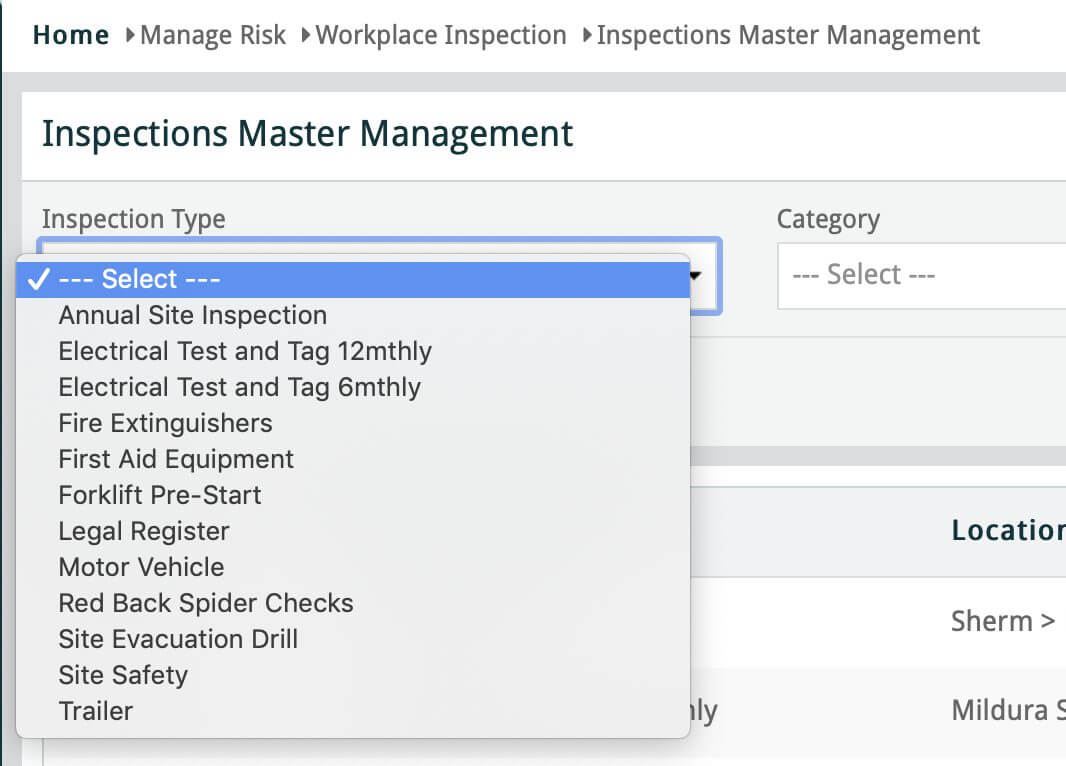
Task: Select 'Annual Site Inspection' option
Action: pyautogui.click(x=192, y=315)
